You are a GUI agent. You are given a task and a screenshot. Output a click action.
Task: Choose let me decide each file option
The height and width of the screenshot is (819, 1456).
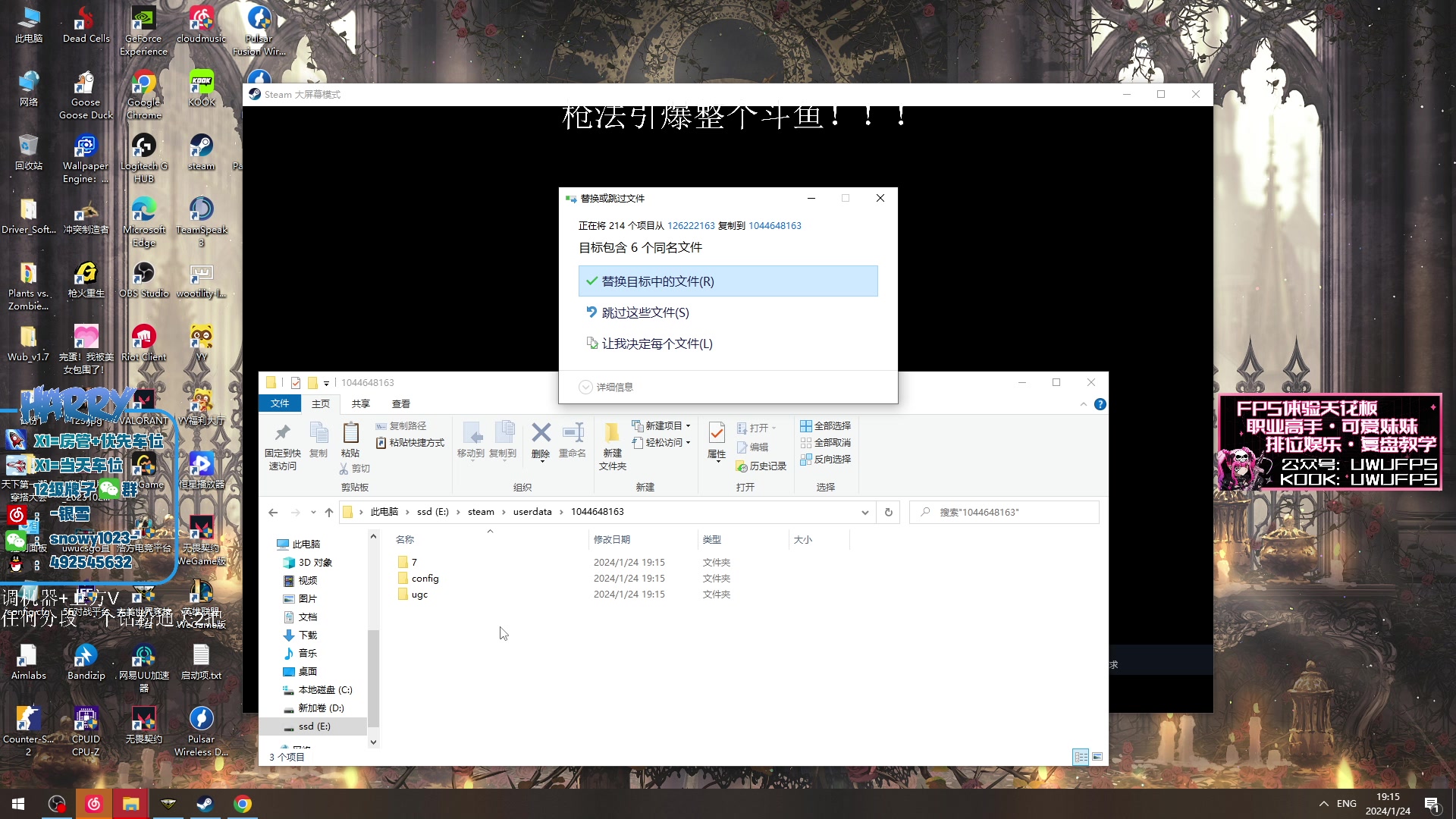(x=728, y=344)
